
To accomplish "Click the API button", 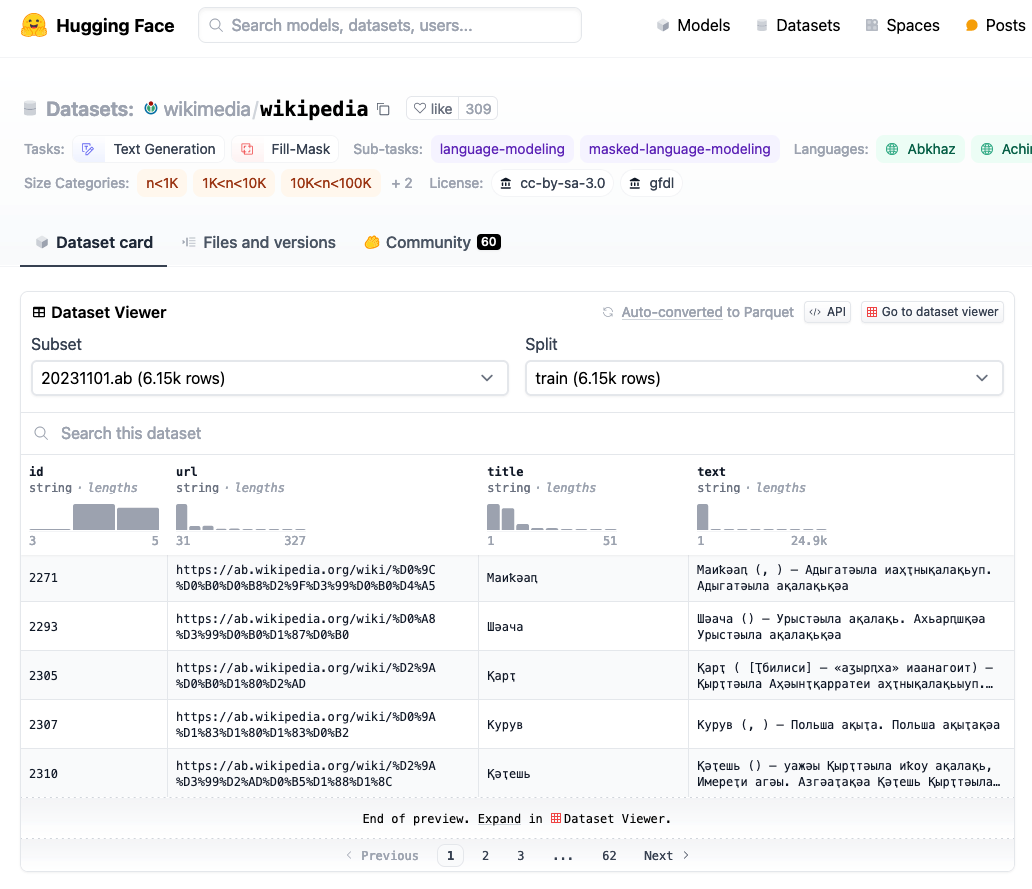I will (x=828, y=312).
